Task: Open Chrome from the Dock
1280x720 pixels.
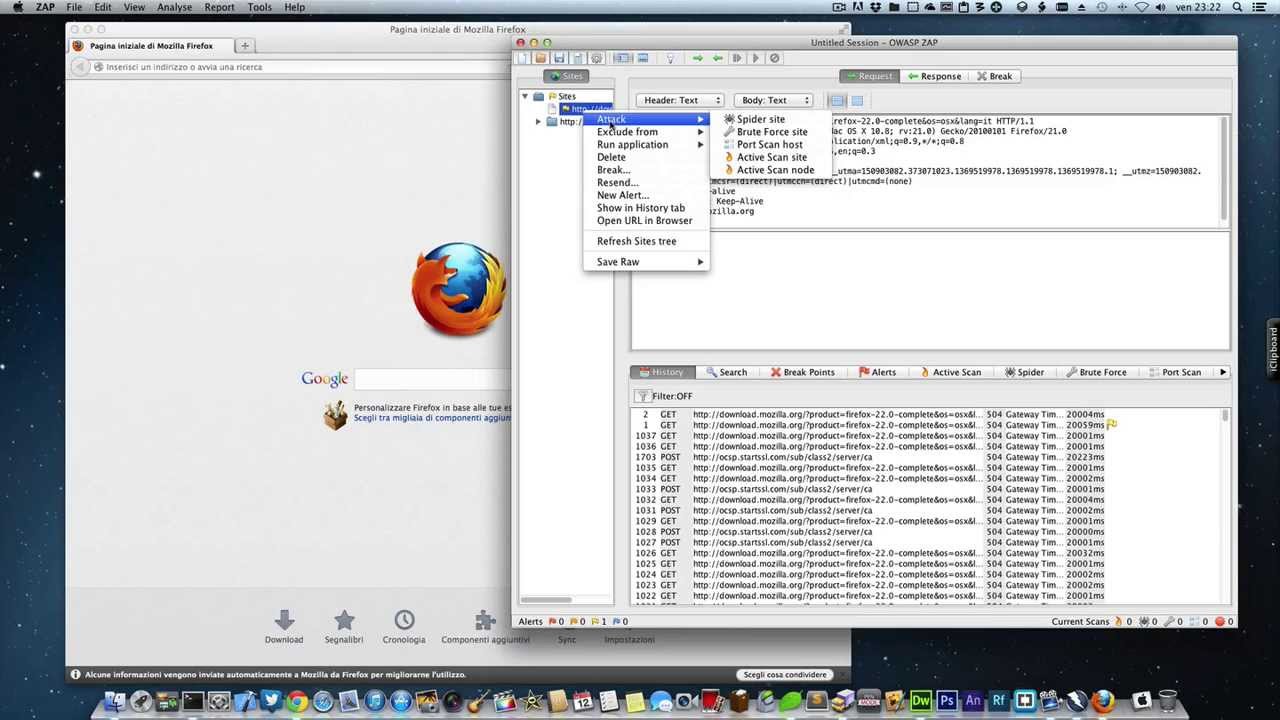Action: click(x=297, y=701)
